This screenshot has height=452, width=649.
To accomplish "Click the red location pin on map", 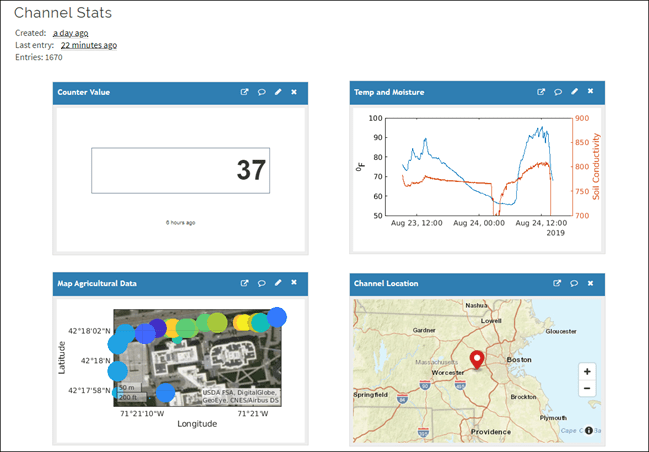I will pyautogui.click(x=477, y=359).
